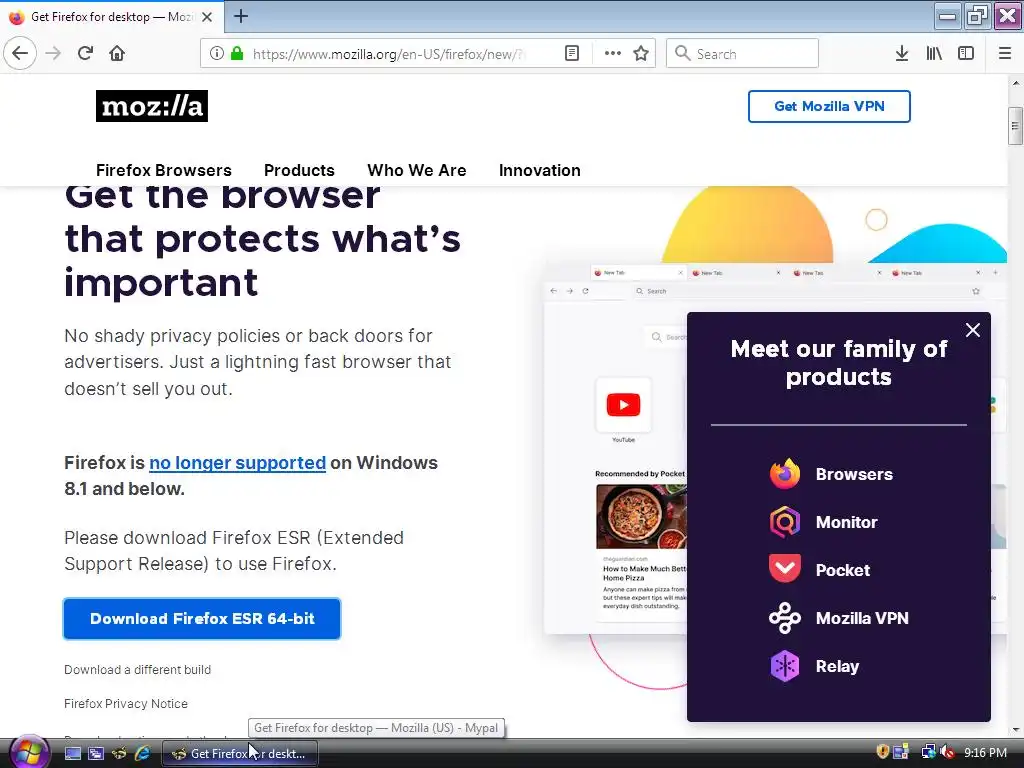The height and width of the screenshot is (768, 1024).
Task: Open Products navigation menu
Action: (299, 170)
